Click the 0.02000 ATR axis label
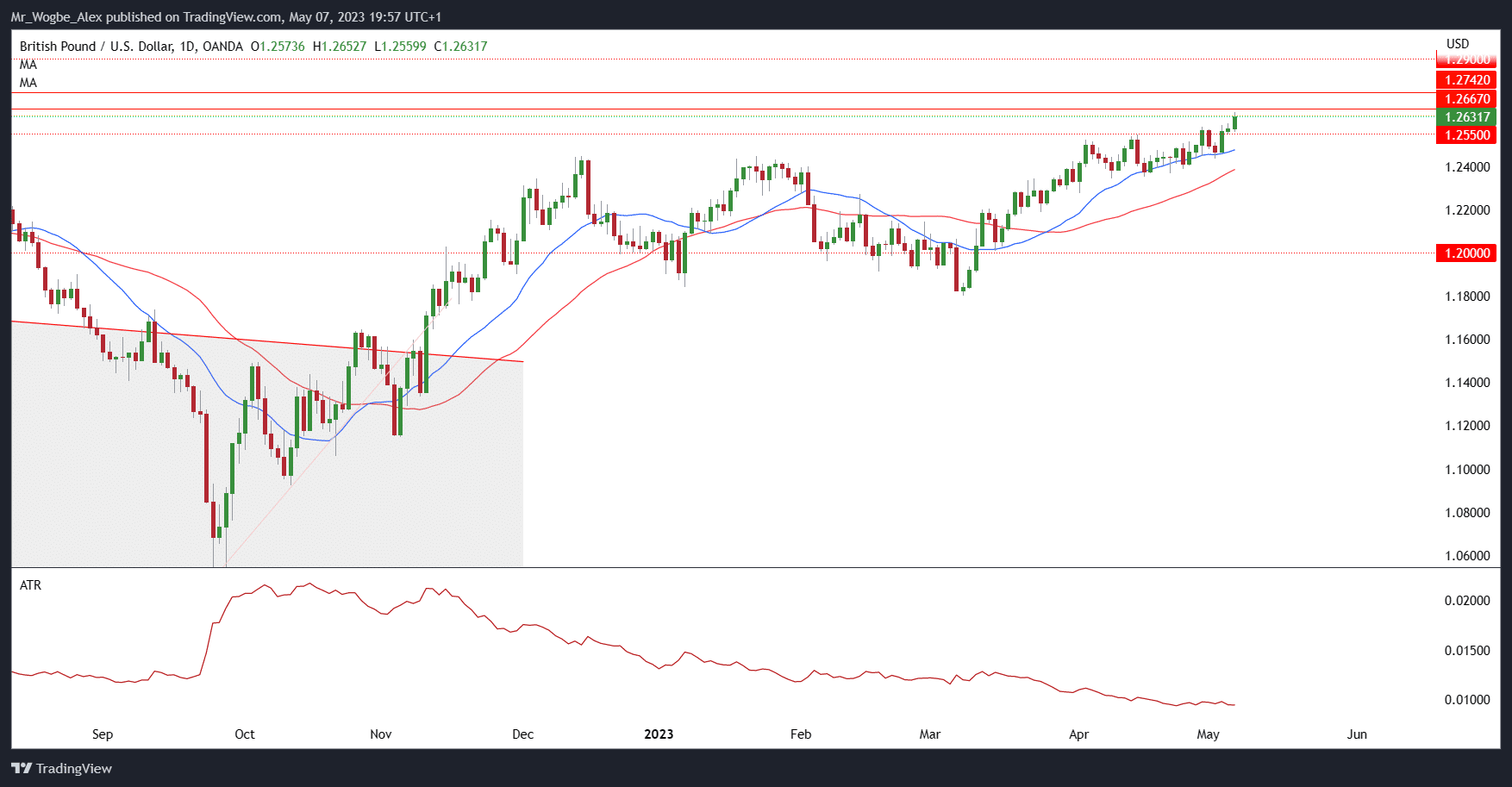This screenshot has width=1512, height=787. tap(1467, 601)
